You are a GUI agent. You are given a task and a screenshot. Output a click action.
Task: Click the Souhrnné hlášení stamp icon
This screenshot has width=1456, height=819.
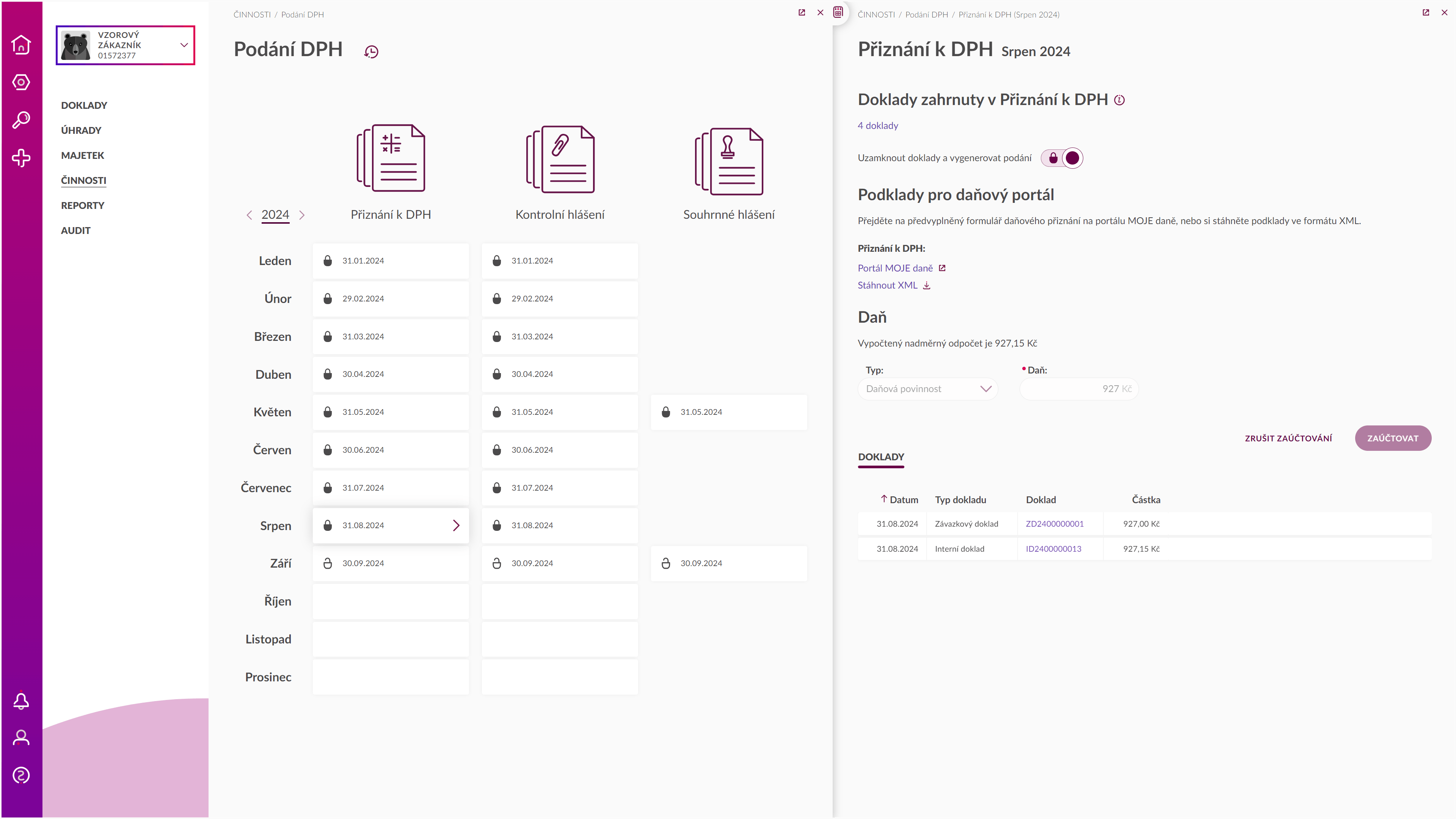click(x=729, y=161)
